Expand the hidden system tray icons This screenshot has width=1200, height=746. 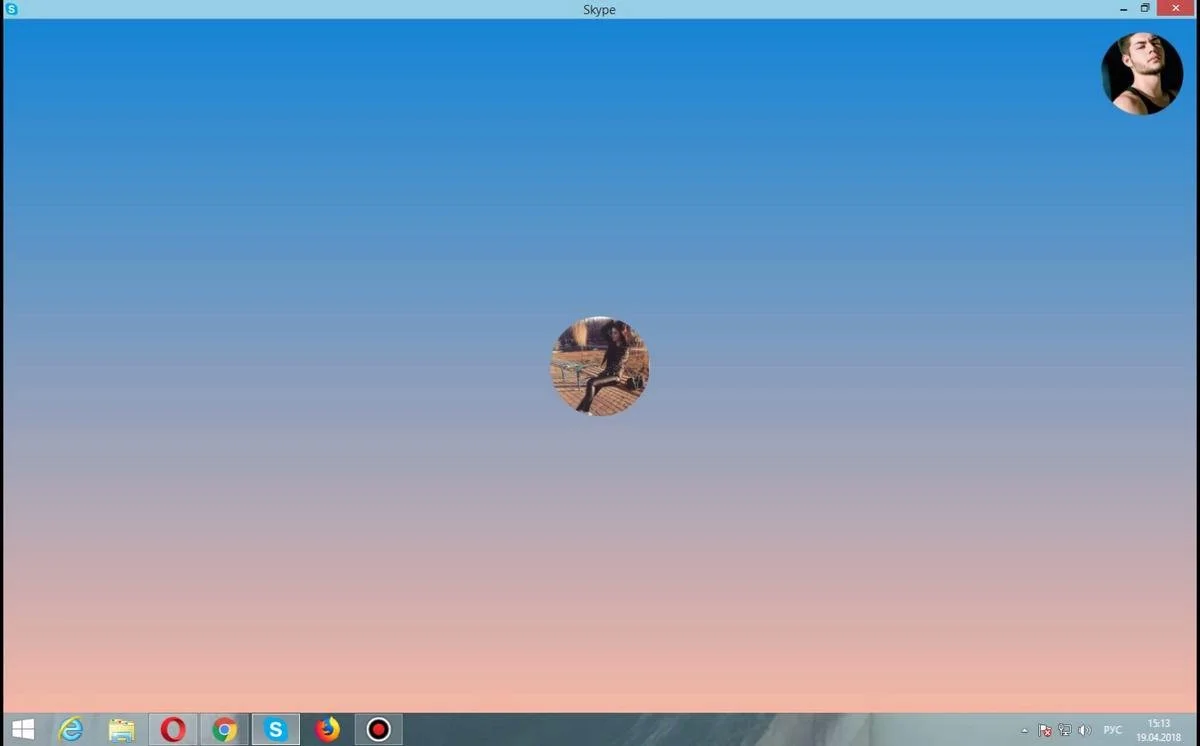click(x=1024, y=731)
